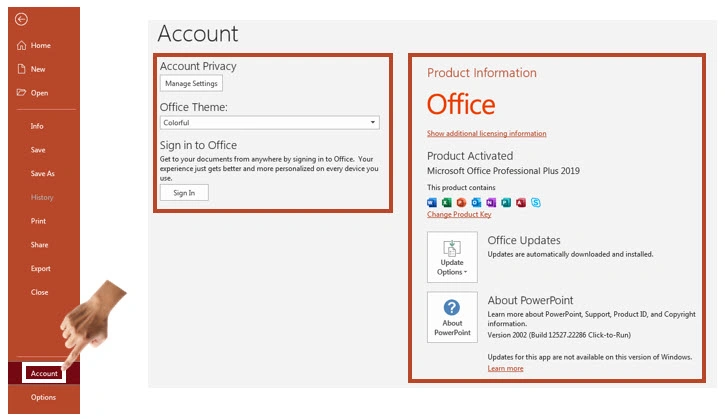Select New from the sidebar
Viewport: 725px width, 419px height.
38,69
